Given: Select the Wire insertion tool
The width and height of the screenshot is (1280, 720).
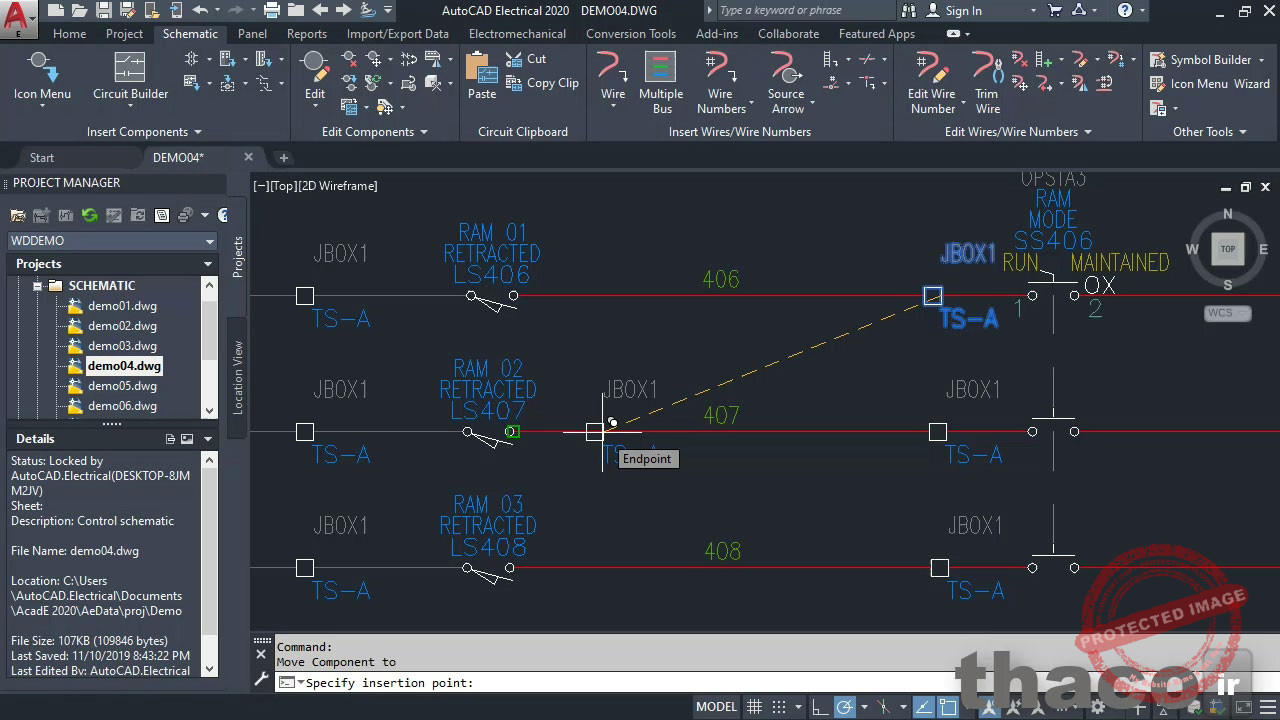Looking at the screenshot, I should click(x=612, y=76).
